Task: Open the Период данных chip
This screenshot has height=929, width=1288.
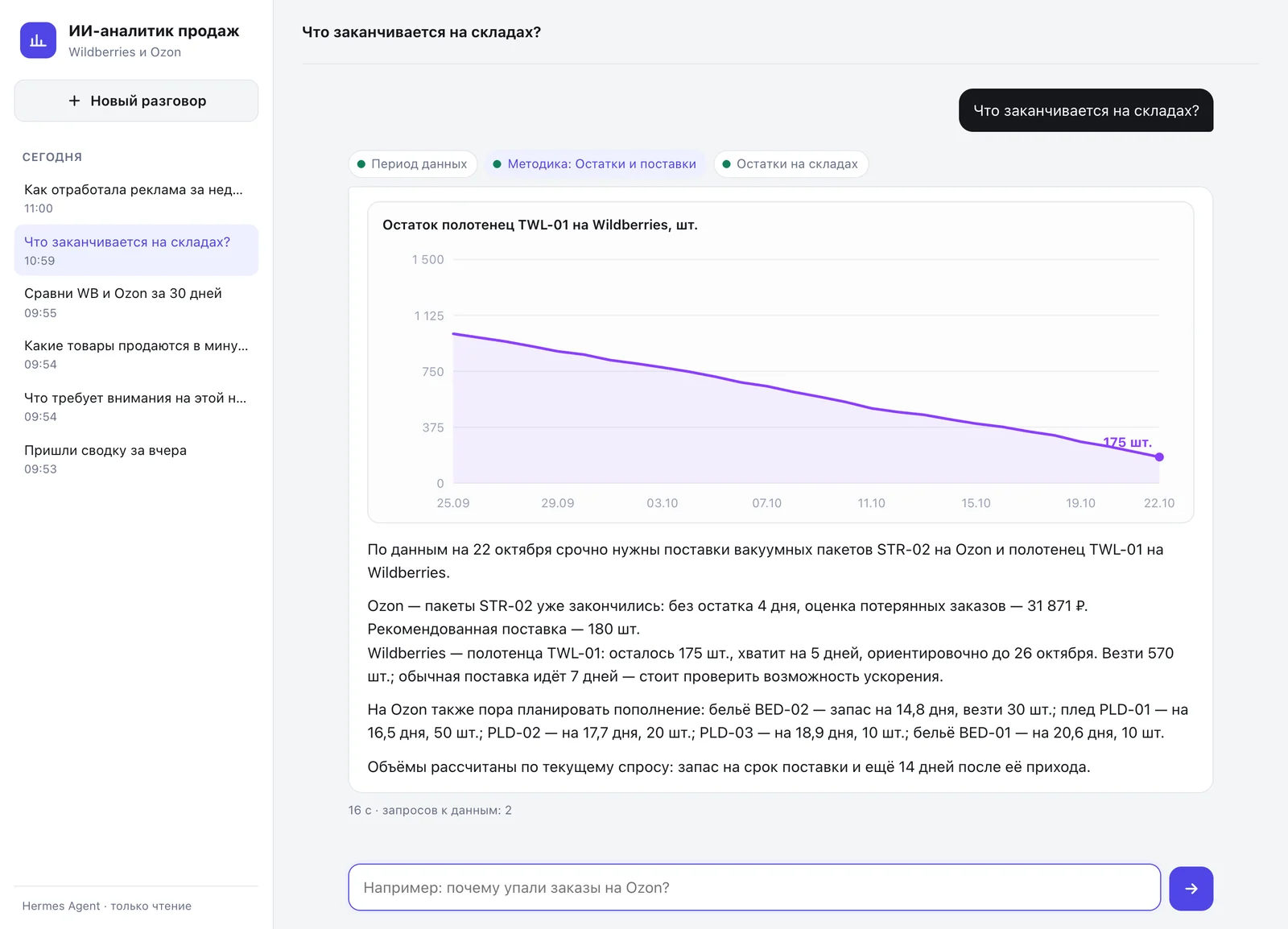Action: [x=412, y=164]
